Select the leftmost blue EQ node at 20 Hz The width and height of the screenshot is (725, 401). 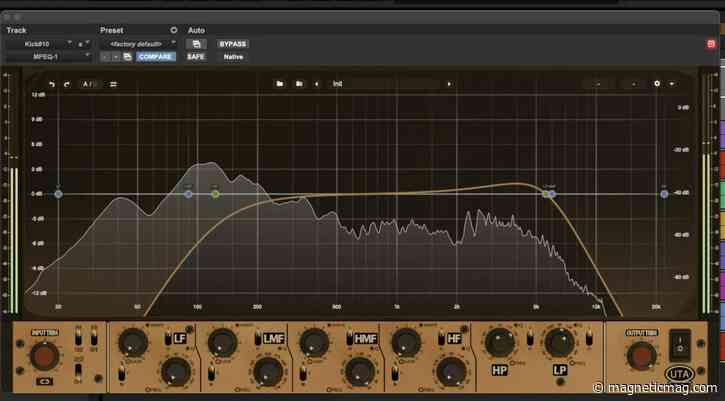coord(58,194)
